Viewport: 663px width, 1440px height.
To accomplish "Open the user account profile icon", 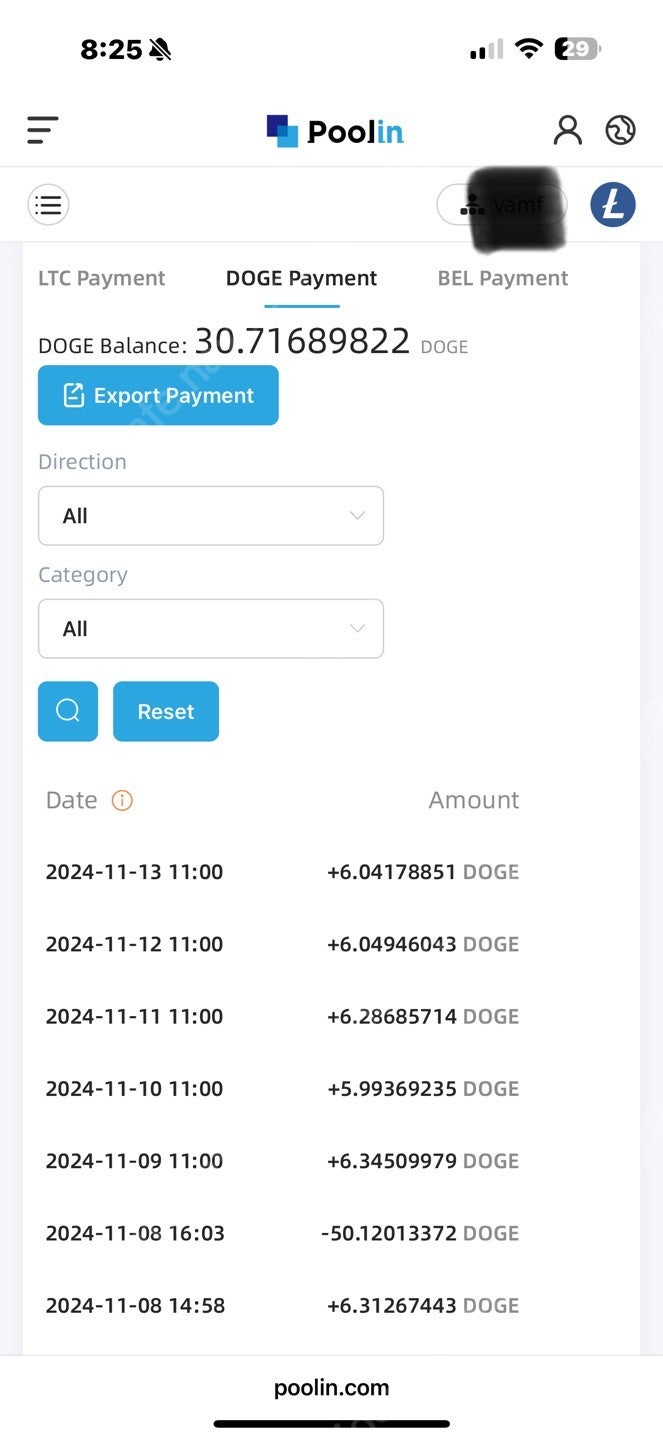I will click(567, 130).
